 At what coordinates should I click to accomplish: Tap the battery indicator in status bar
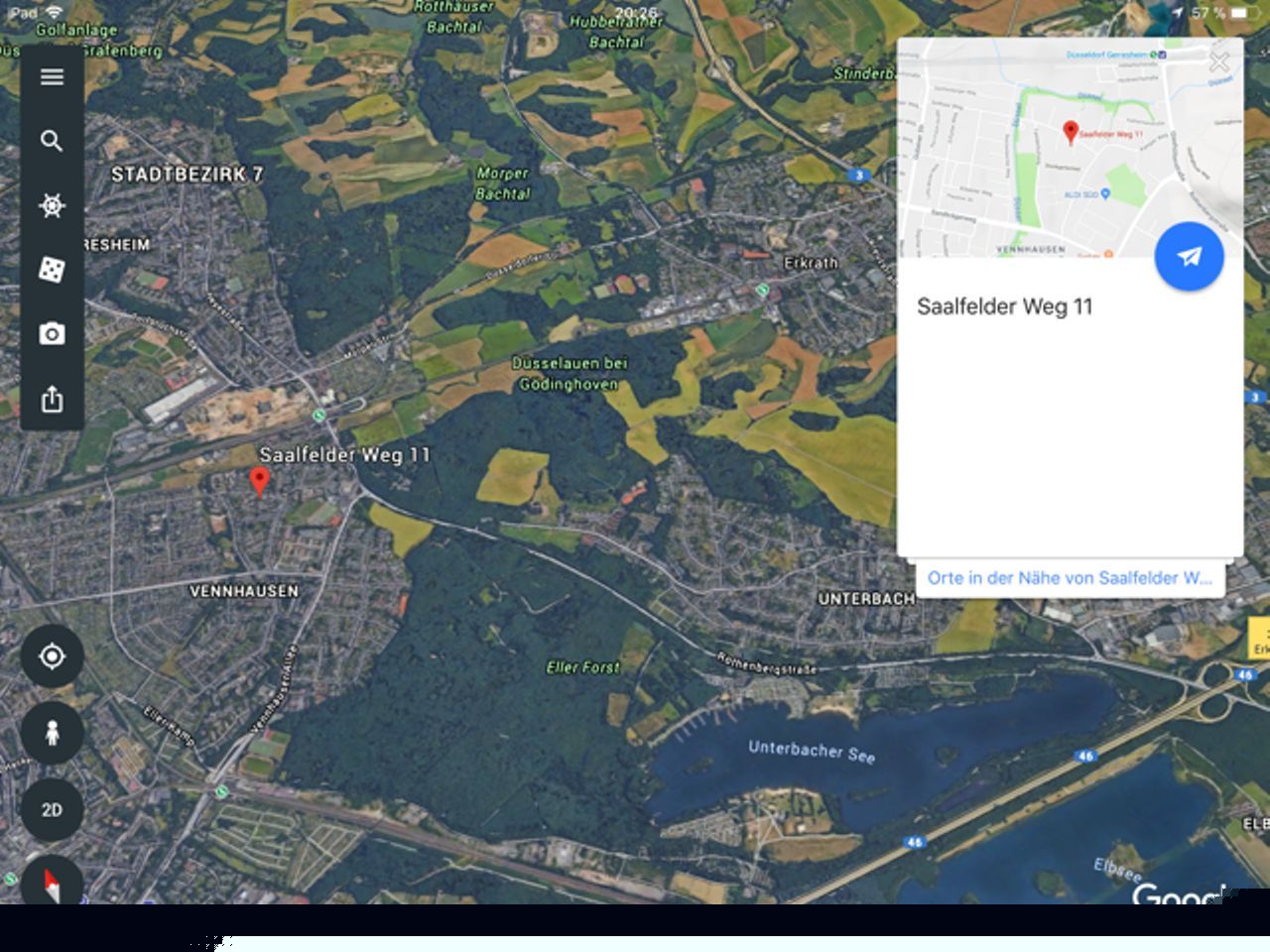coord(1240,13)
